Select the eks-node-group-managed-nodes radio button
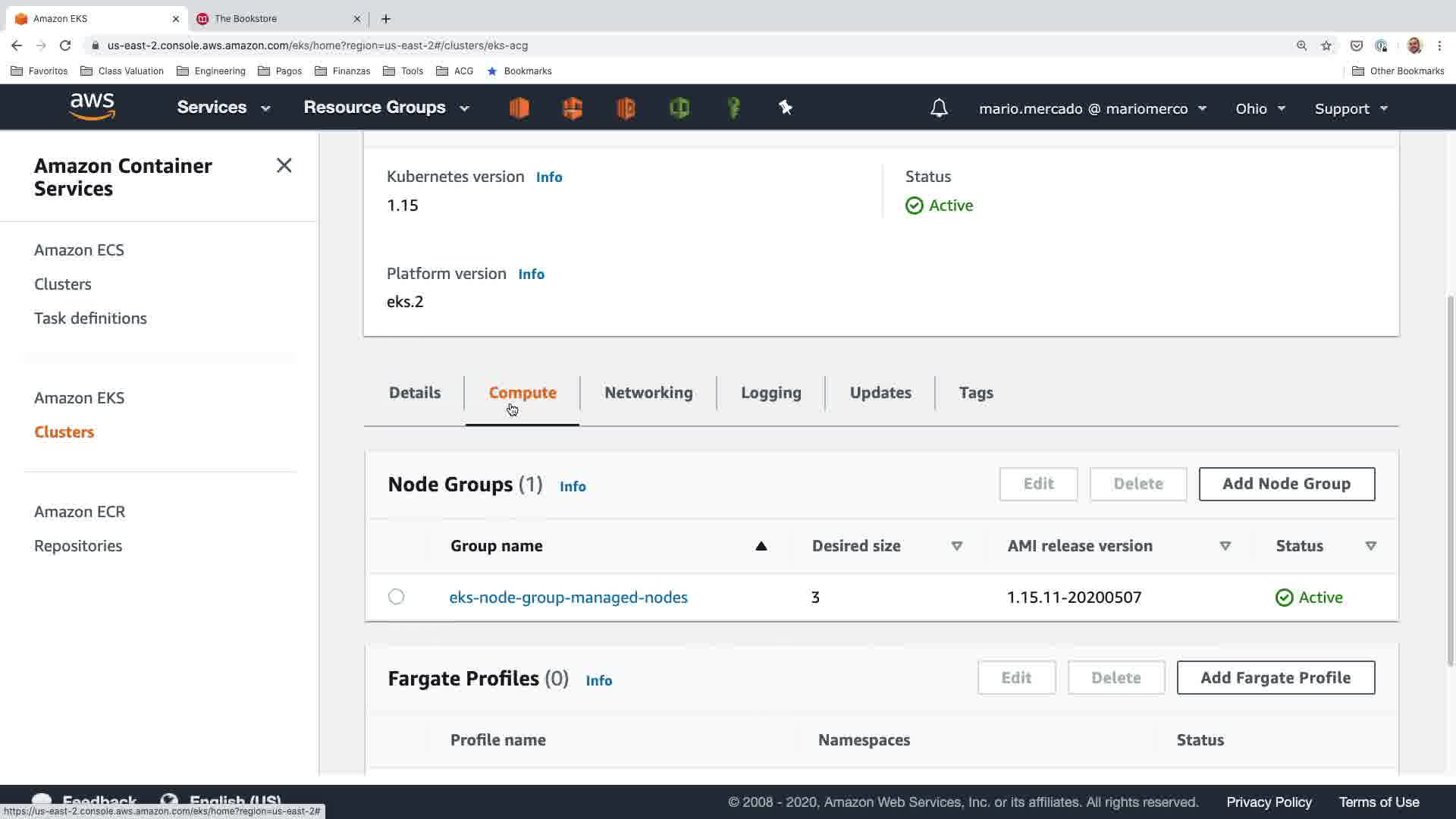The width and height of the screenshot is (1456, 819). click(396, 597)
